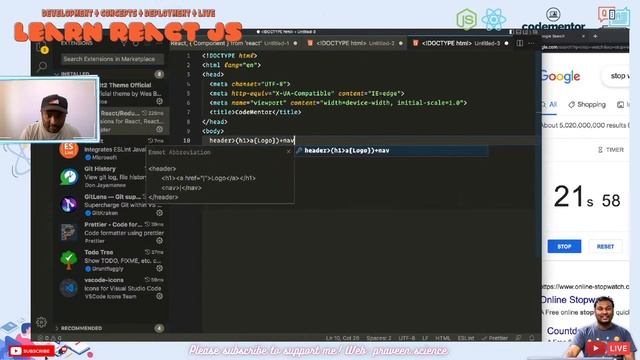
Task: Click the vscode-icons extension icon
Action: point(69,288)
